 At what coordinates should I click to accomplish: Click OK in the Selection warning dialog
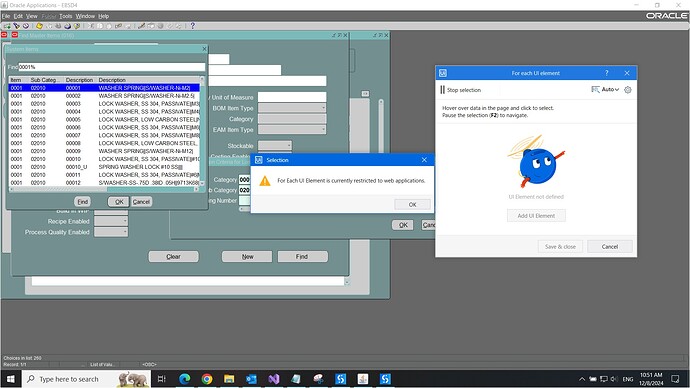[412, 204]
